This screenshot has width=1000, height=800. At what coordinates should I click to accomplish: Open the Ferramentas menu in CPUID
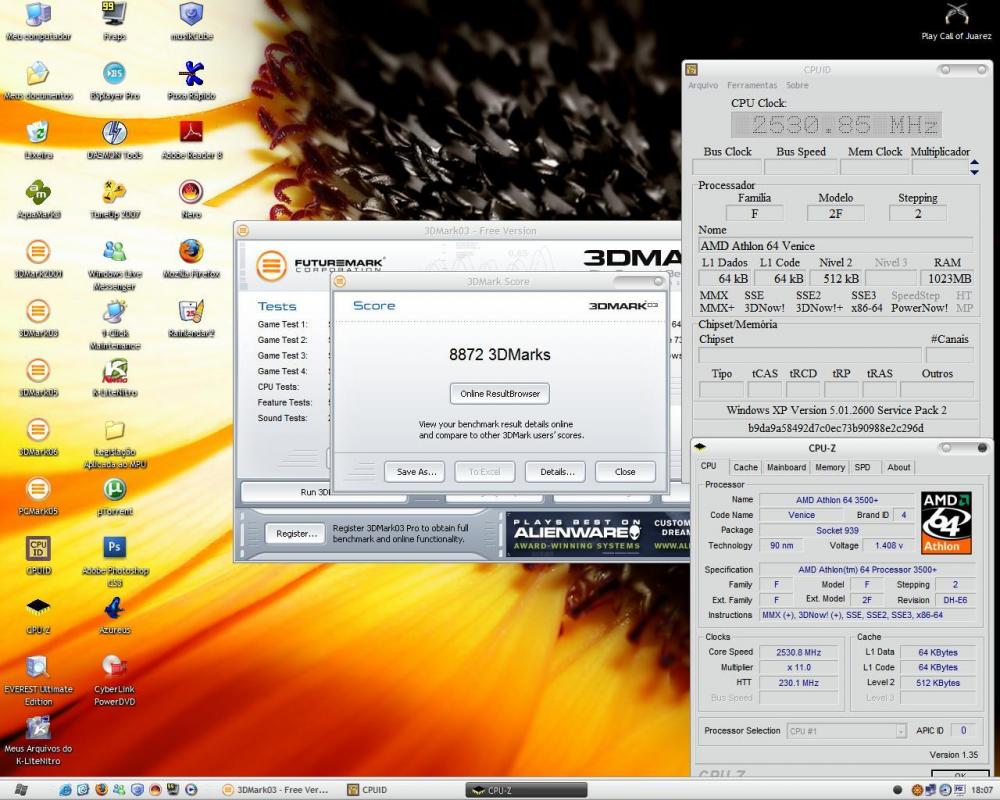coord(752,86)
